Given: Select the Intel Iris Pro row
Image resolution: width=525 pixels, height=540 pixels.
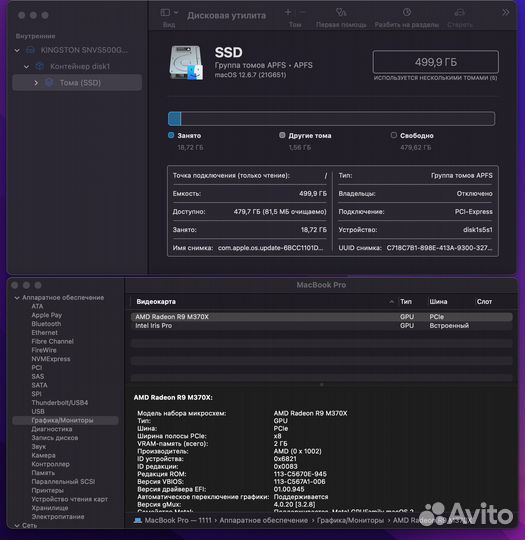Looking at the screenshot, I should click(321, 326).
